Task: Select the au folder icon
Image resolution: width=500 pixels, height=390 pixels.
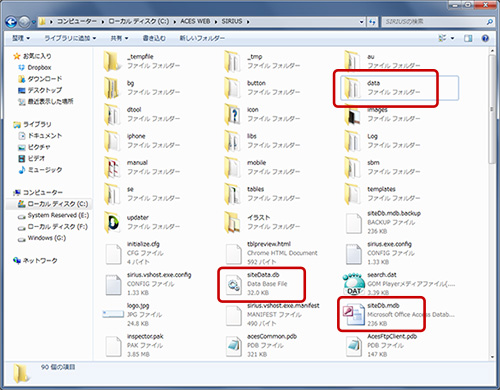Action: pos(352,61)
